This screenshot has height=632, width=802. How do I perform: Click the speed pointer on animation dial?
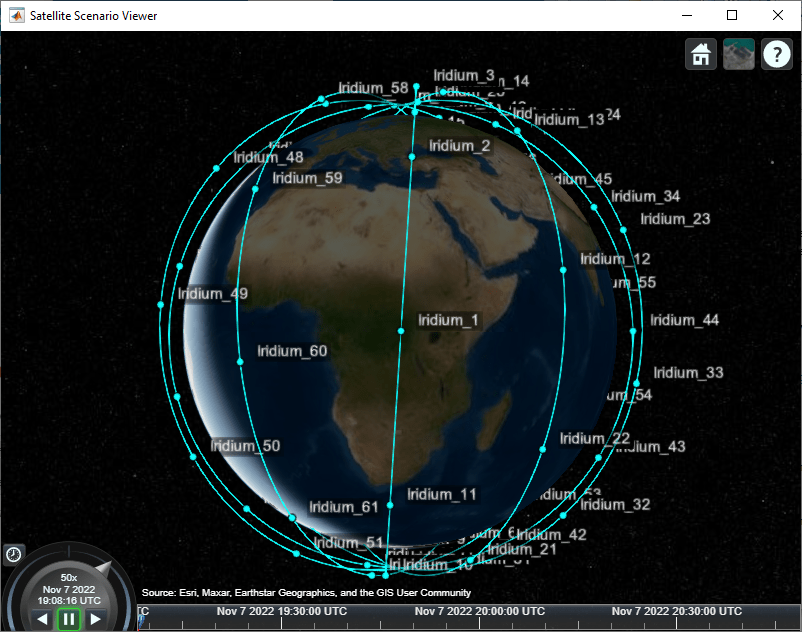pyautogui.click(x=104, y=568)
